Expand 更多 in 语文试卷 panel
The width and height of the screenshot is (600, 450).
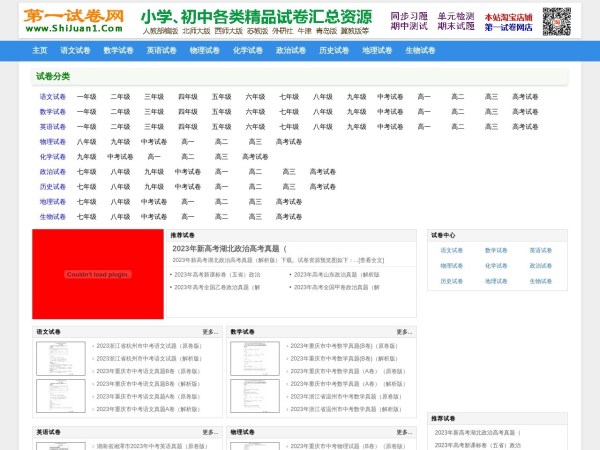coord(210,331)
